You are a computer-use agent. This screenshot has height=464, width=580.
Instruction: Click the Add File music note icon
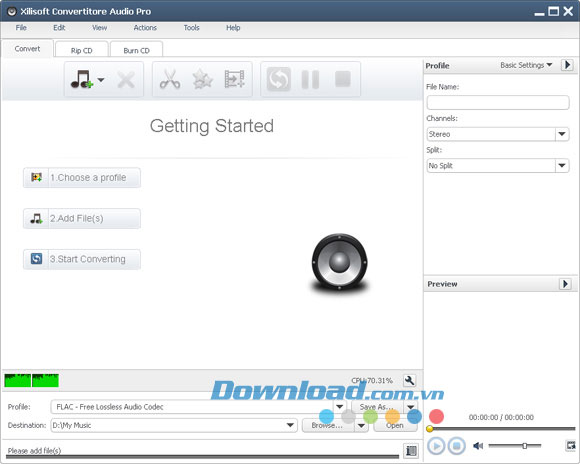coord(82,79)
